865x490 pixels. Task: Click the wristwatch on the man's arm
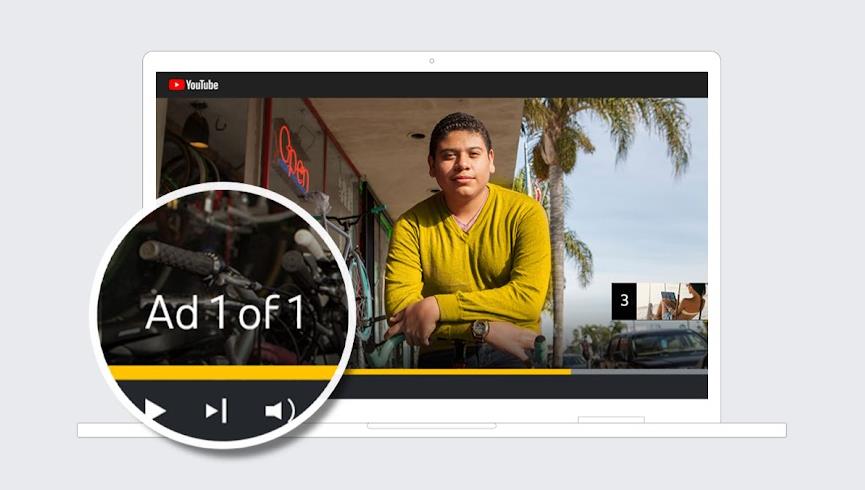[480, 330]
